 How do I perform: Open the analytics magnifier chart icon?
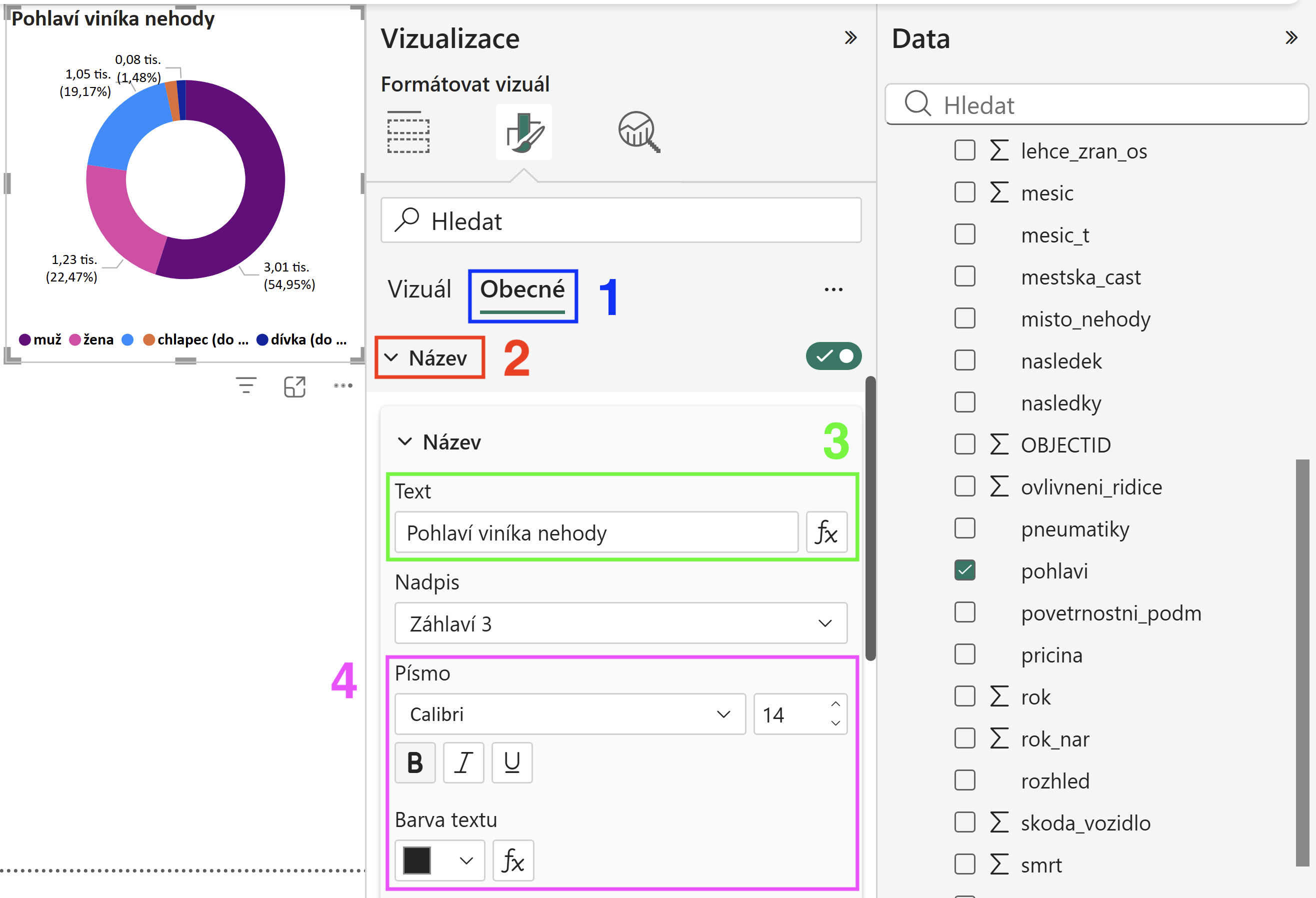pyautogui.click(x=638, y=132)
